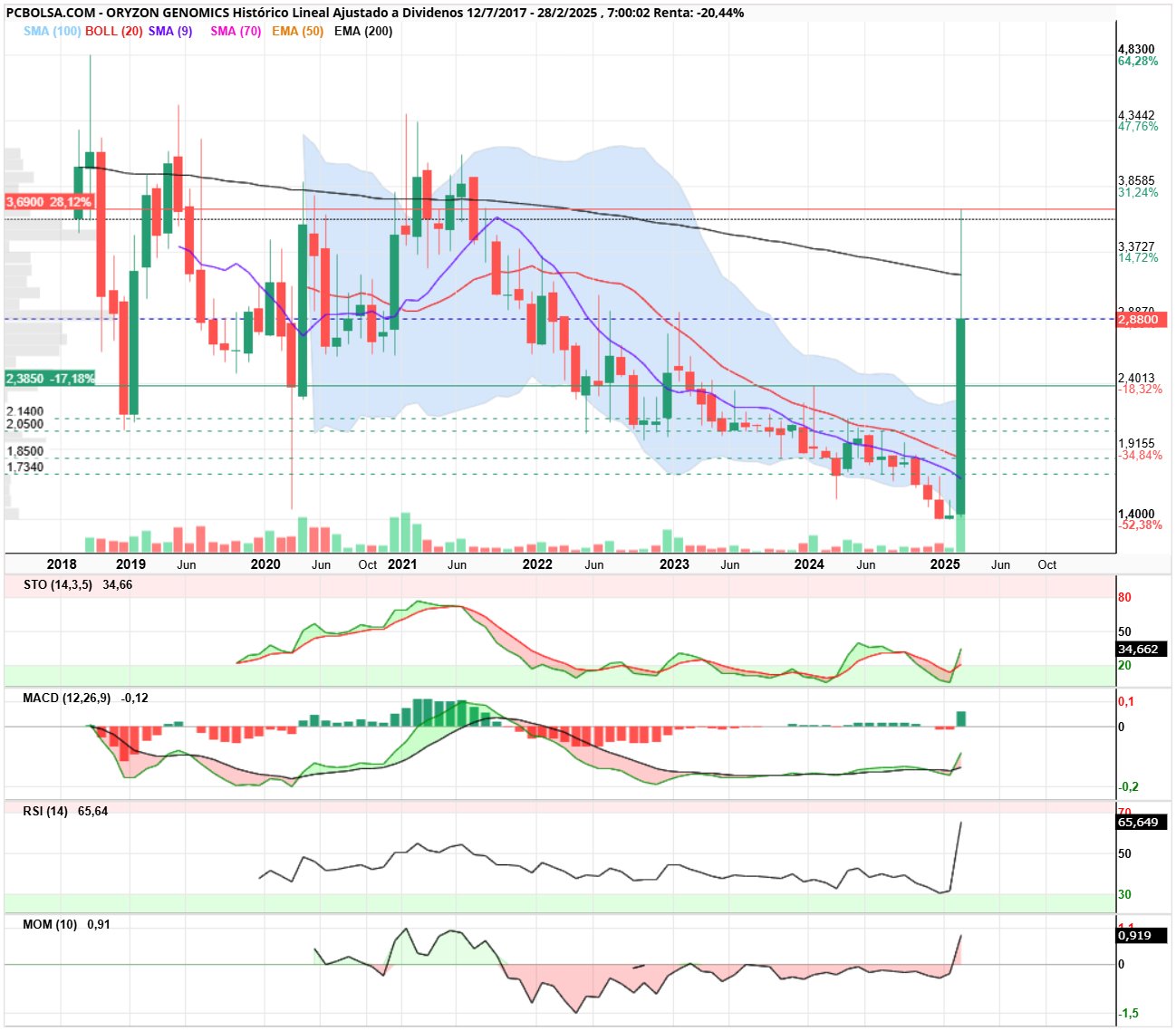1176x1031 pixels.
Task: Click the PCBOLSA.COM chart title text
Action: click(x=51, y=13)
